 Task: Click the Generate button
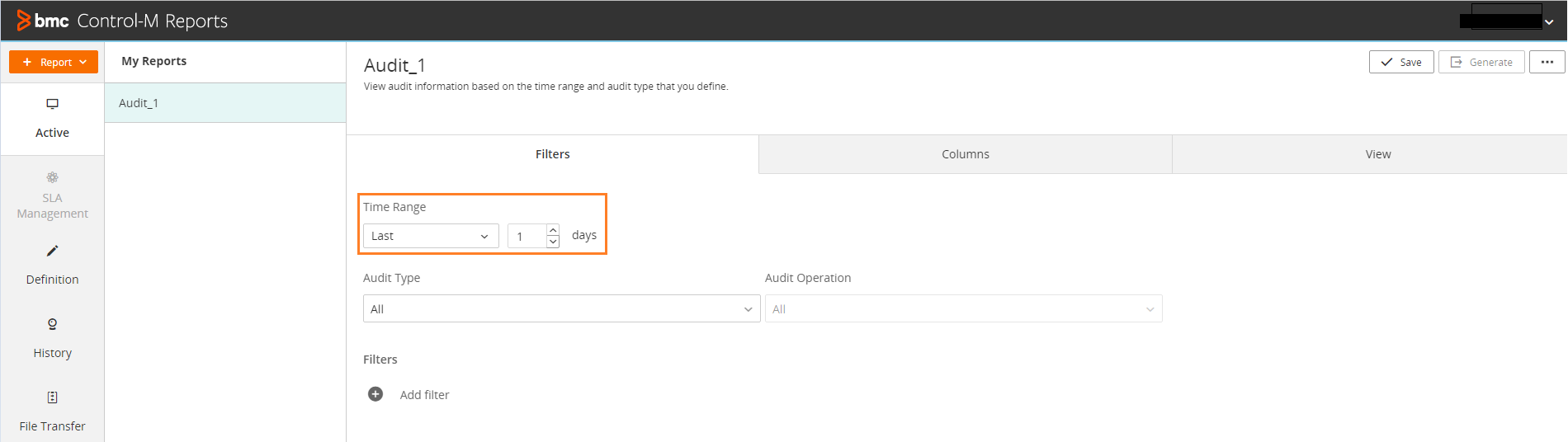[x=1481, y=62]
